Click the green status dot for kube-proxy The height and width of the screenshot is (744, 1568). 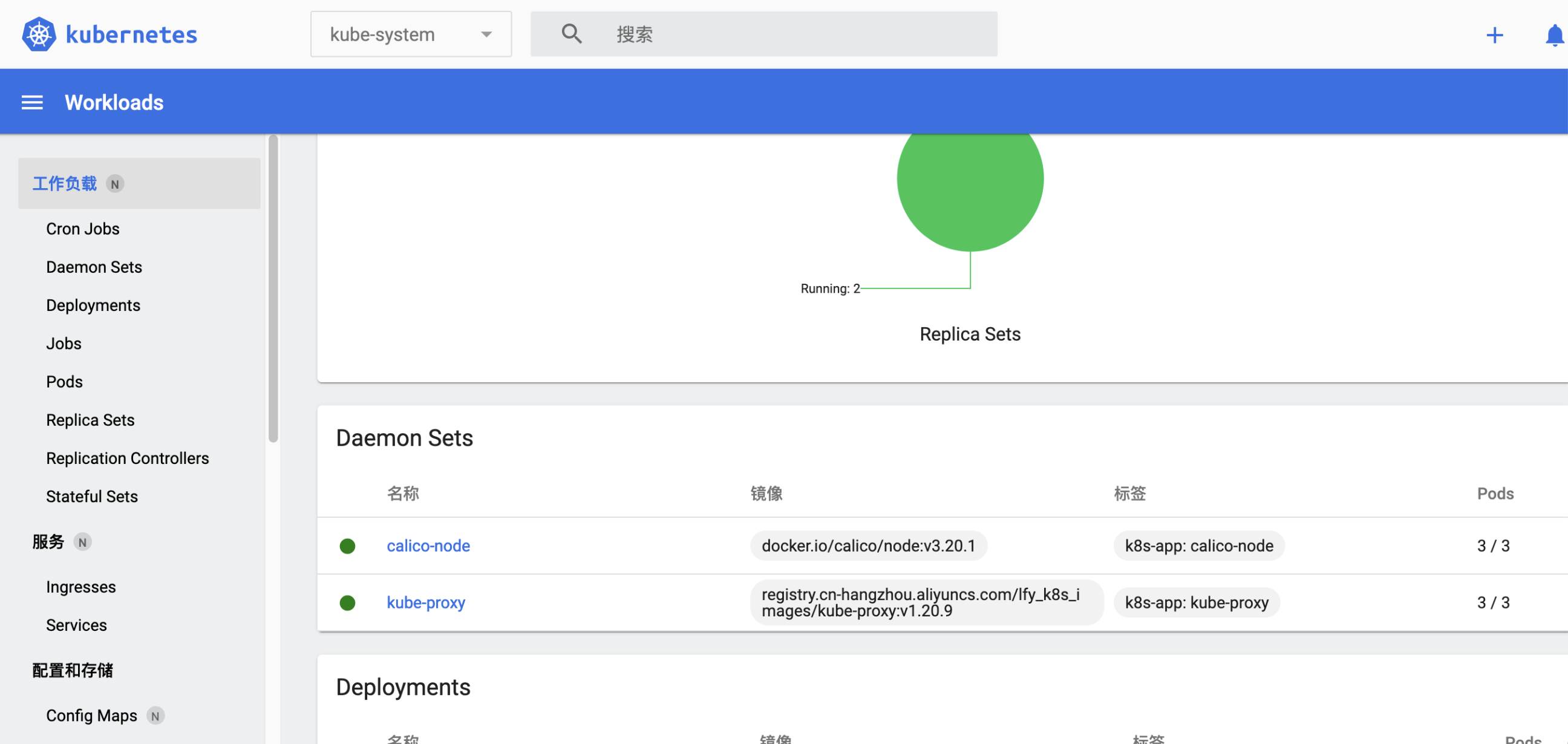tap(347, 602)
